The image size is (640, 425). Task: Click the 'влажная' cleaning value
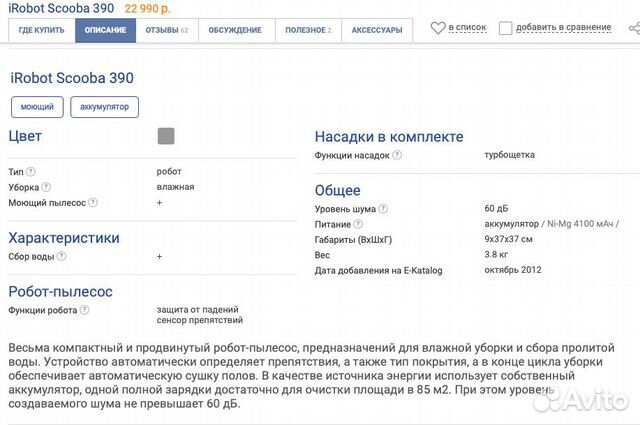(x=176, y=187)
